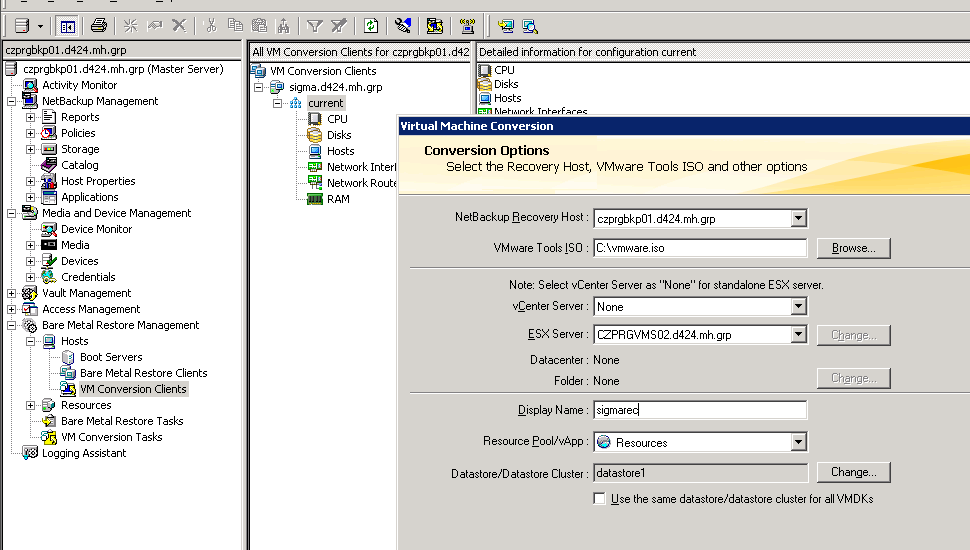The width and height of the screenshot is (970, 550).
Task: Click the Change button beside datastore
Action: click(854, 472)
